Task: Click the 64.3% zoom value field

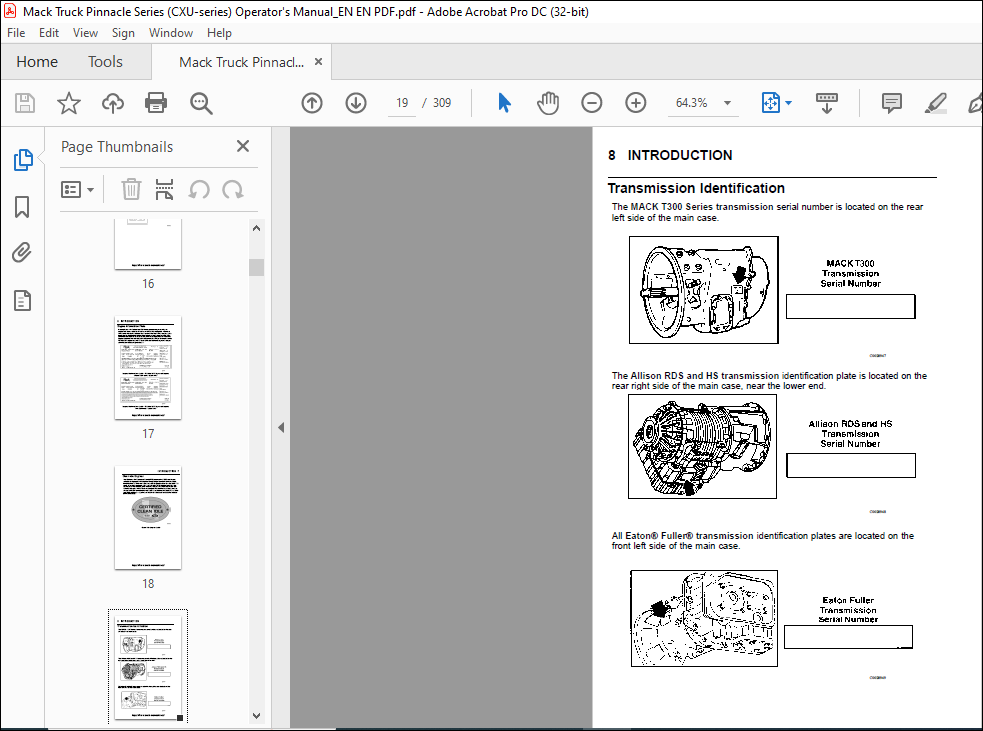Action: point(691,103)
